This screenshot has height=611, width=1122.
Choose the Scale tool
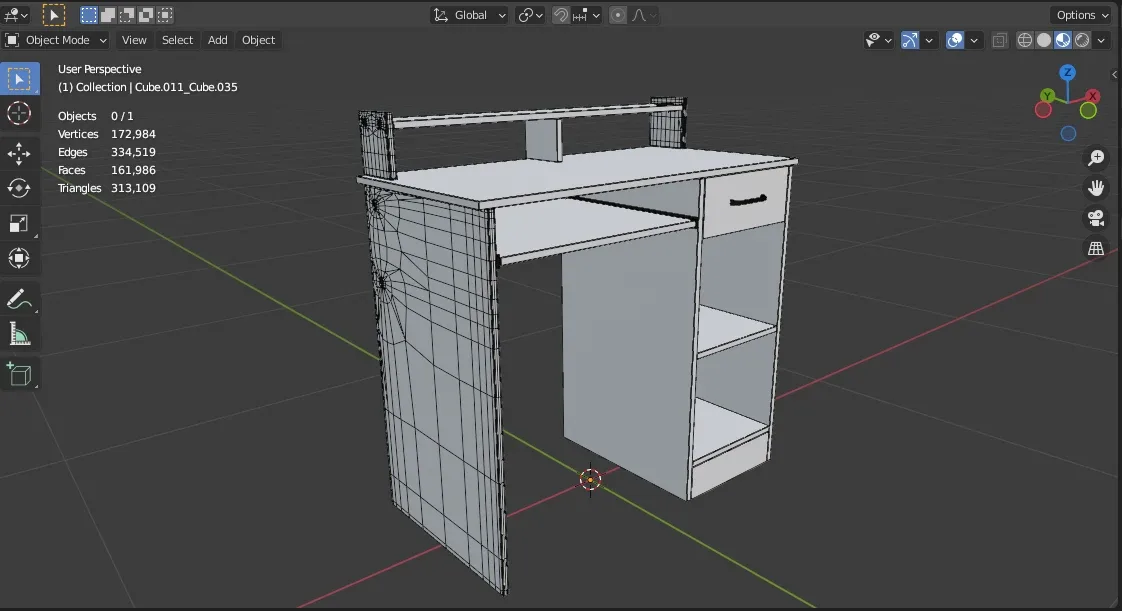click(x=19, y=223)
